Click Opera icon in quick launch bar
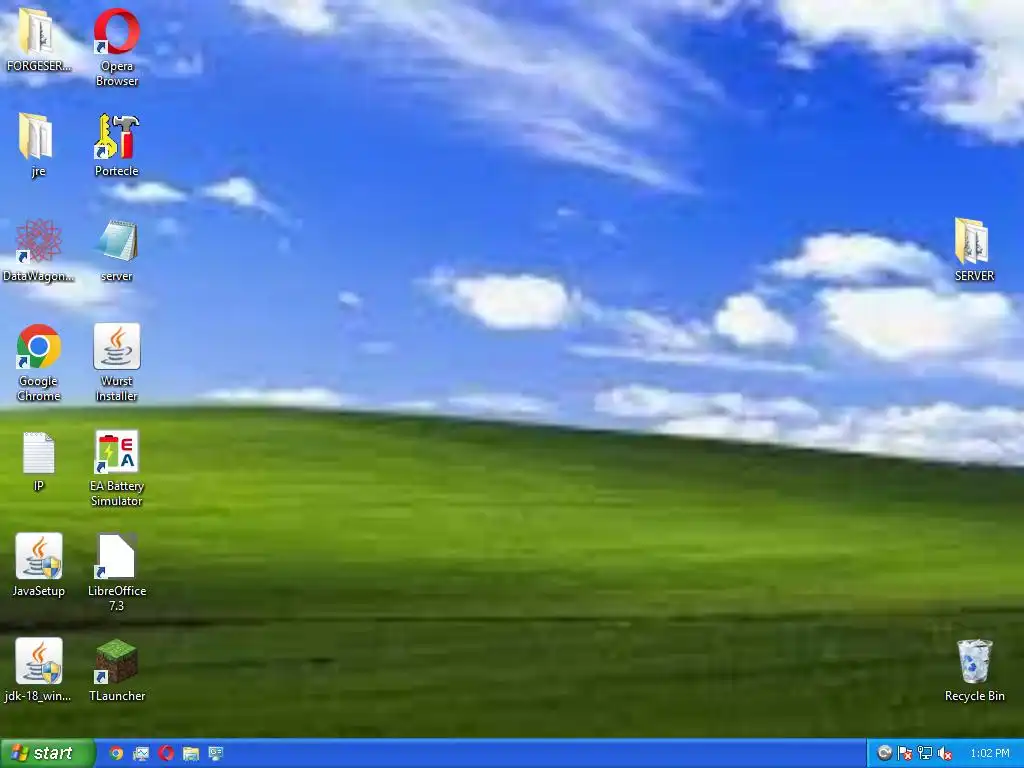 click(x=166, y=753)
